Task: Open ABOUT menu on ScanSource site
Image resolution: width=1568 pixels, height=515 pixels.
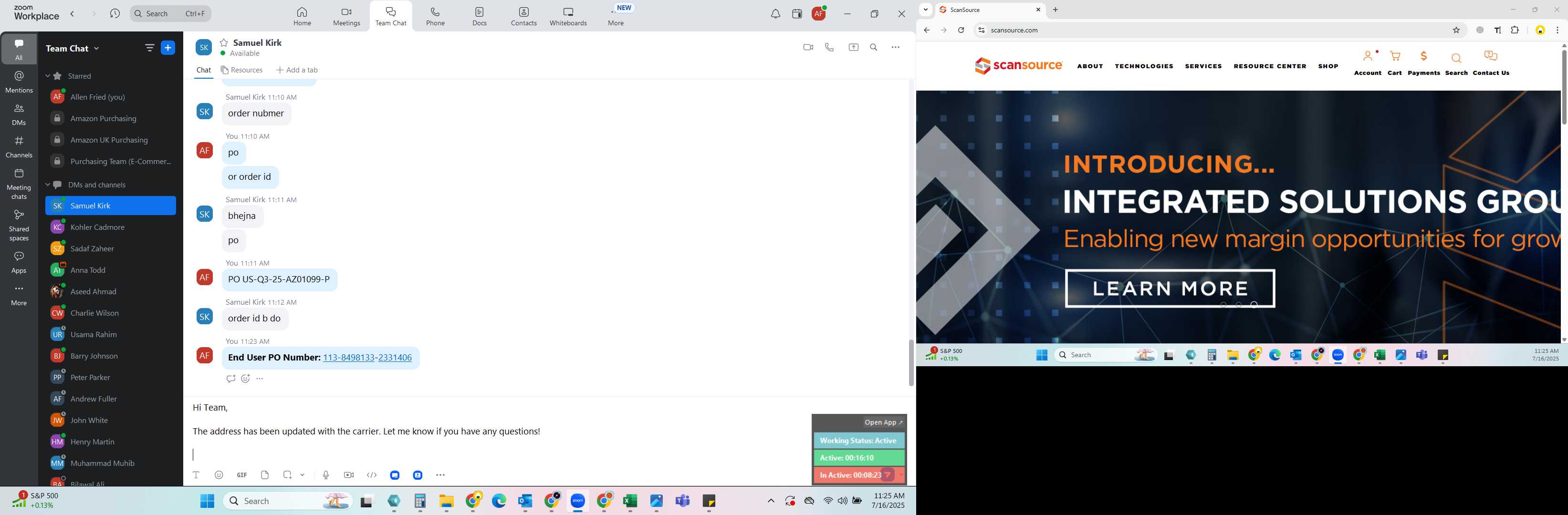Action: tap(1090, 66)
